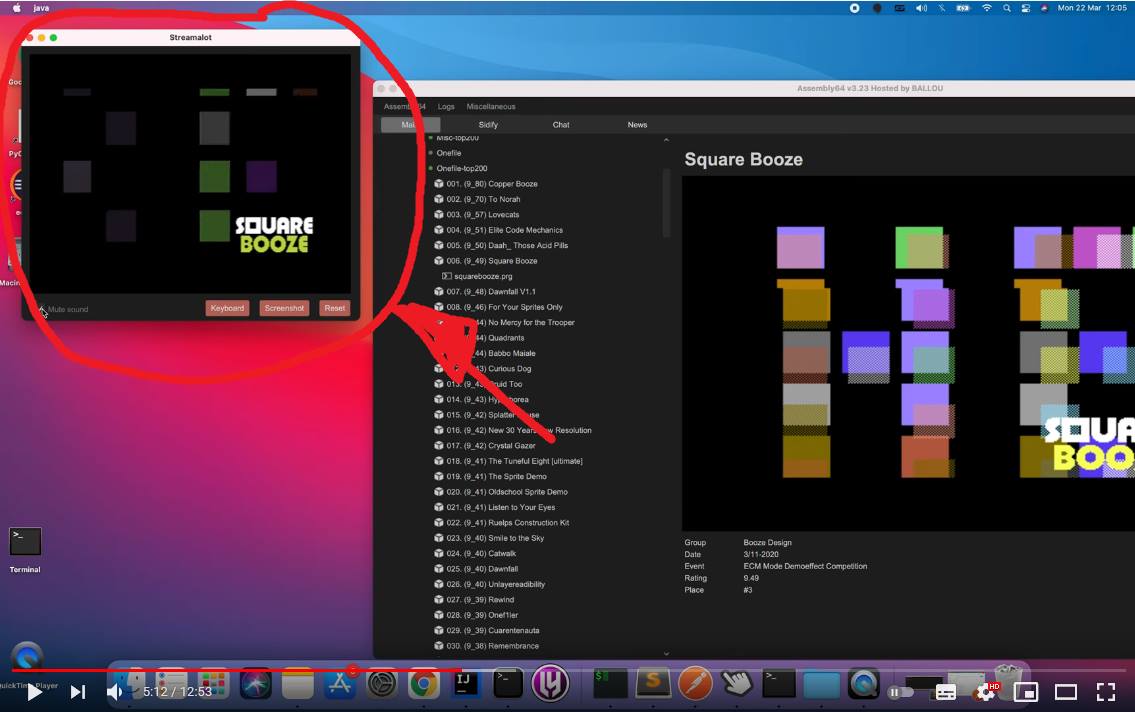Viewport: 1135px width, 712px height.
Task: Select entry 029 Cuarentenauta
Action: click(x=492, y=630)
